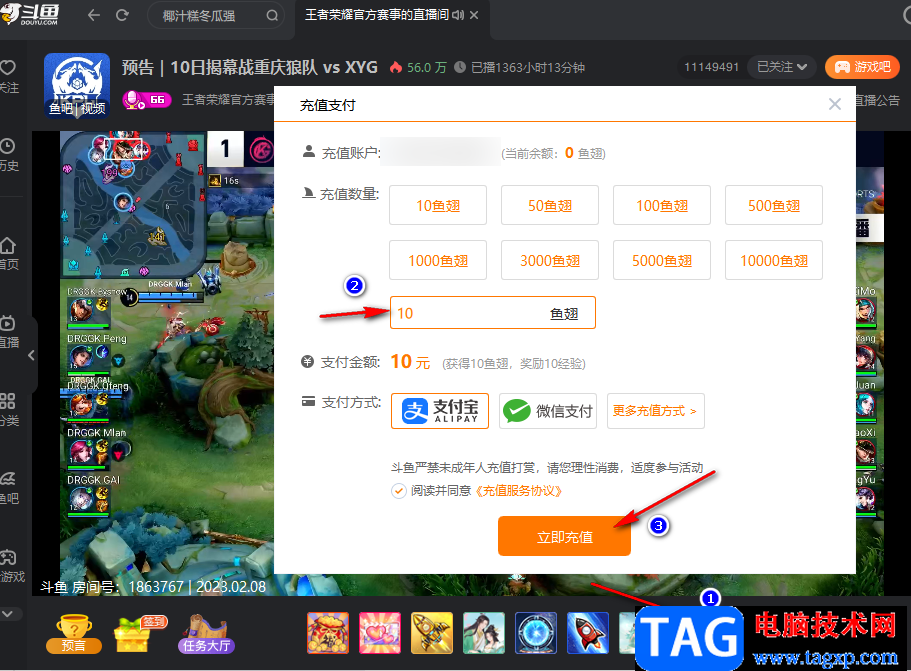Toggle the 阅读并同意 agreement checkbox
This screenshot has height=671, width=911.
(399, 491)
